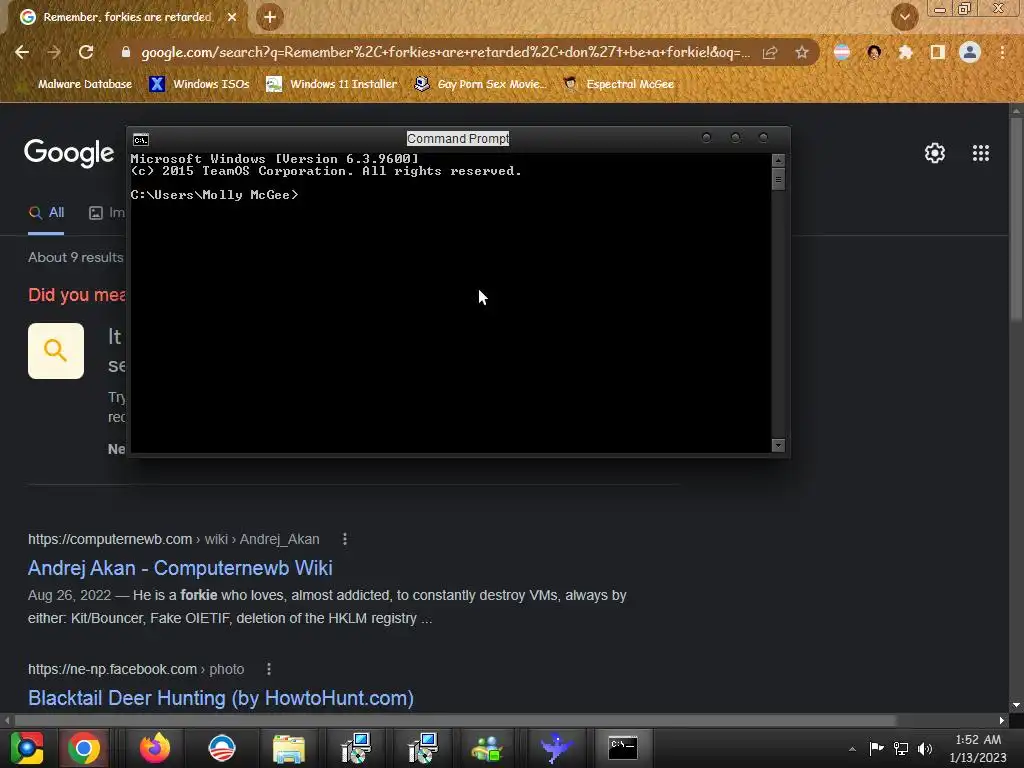Open the volume speaker tray icon
The width and height of the screenshot is (1024, 768).
(925, 748)
